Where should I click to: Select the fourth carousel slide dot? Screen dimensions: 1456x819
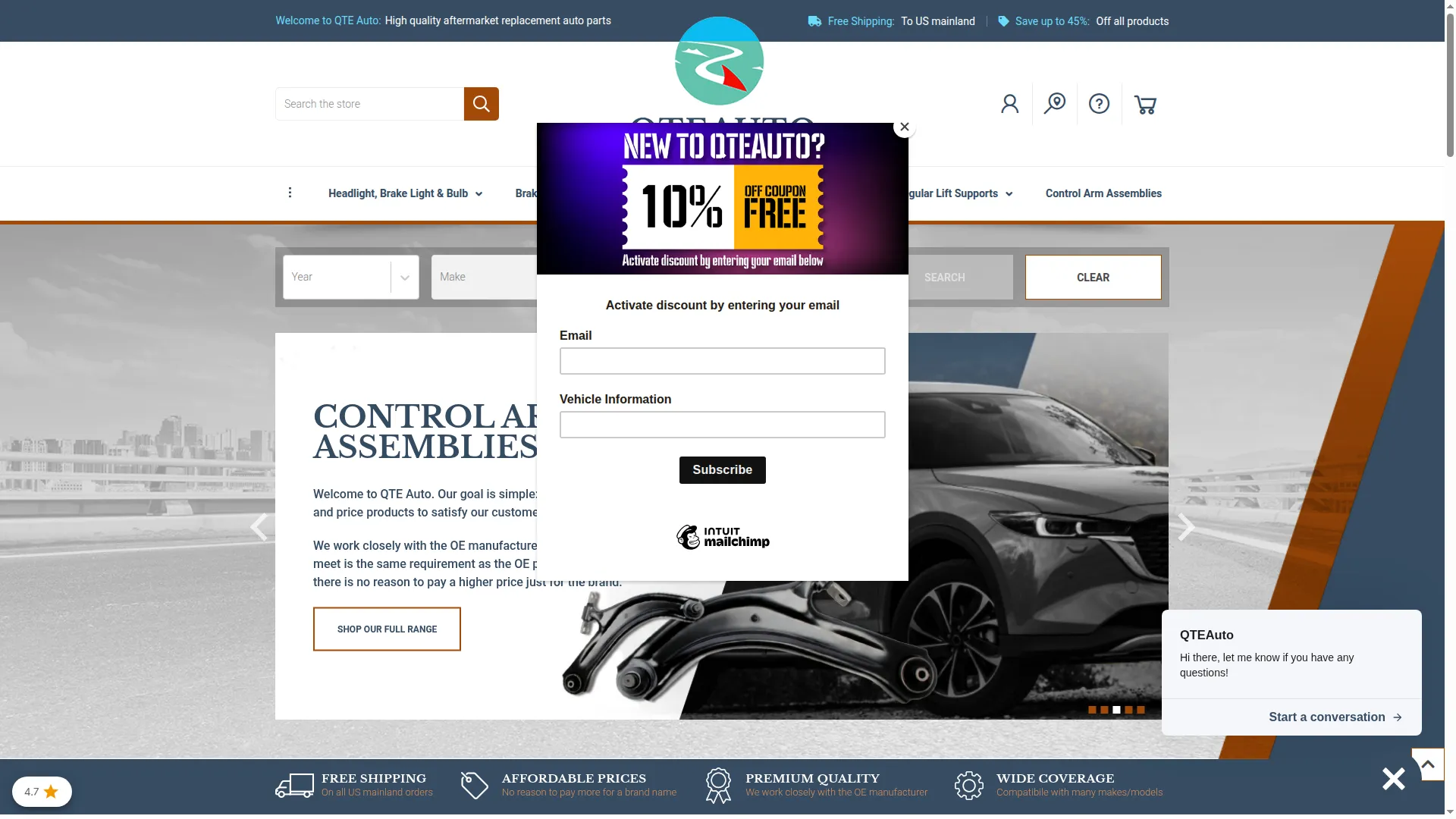[1128, 710]
